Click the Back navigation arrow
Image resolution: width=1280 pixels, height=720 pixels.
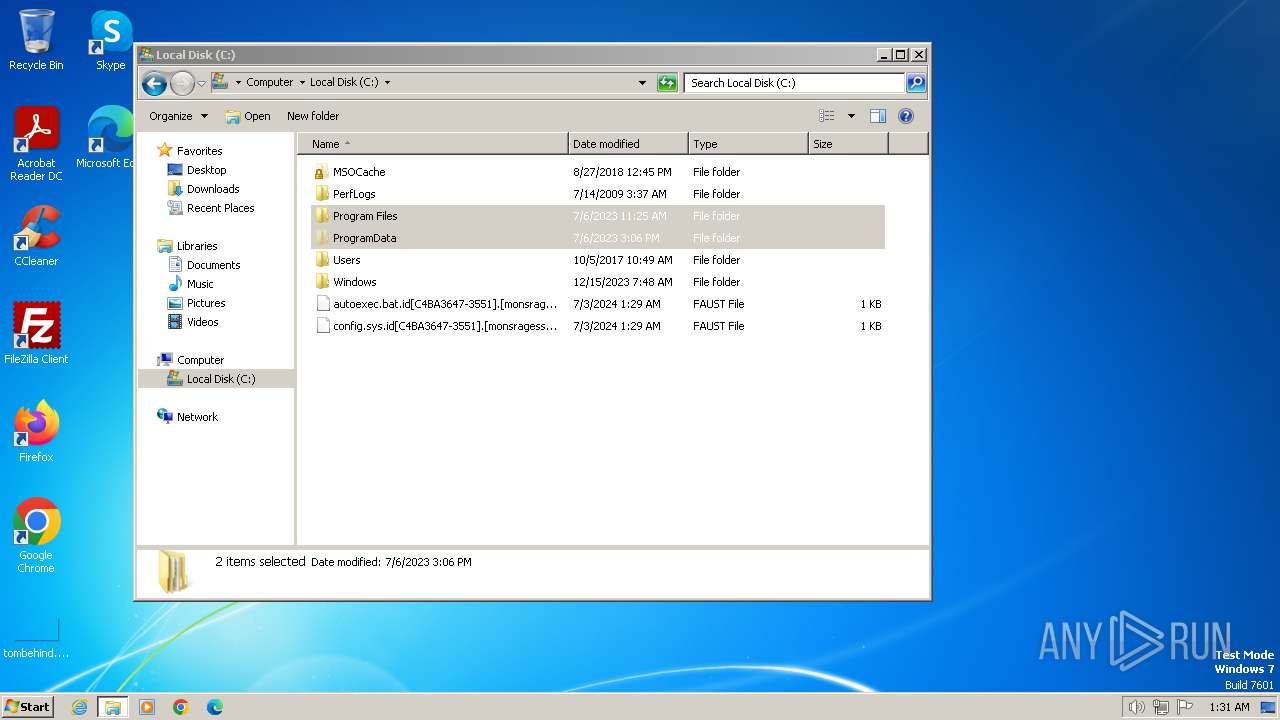click(154, 83)
